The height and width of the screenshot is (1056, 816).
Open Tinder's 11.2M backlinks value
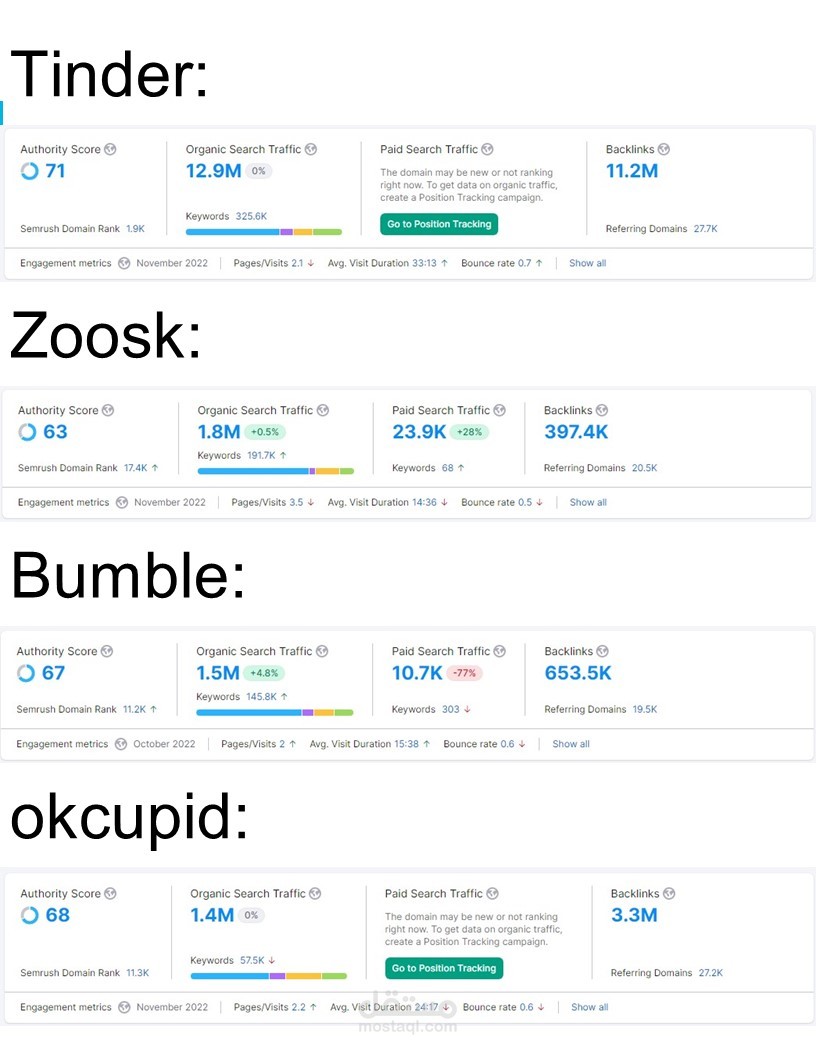(632, 171)
